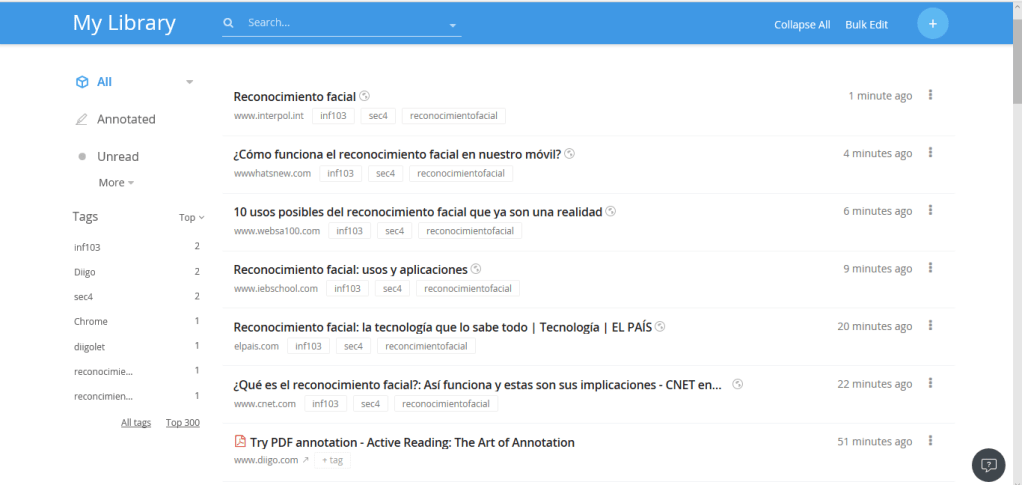Open the Top tags sorting dropdown
1022x485 pixels.
pyautogui.click(x=191, y=217)
